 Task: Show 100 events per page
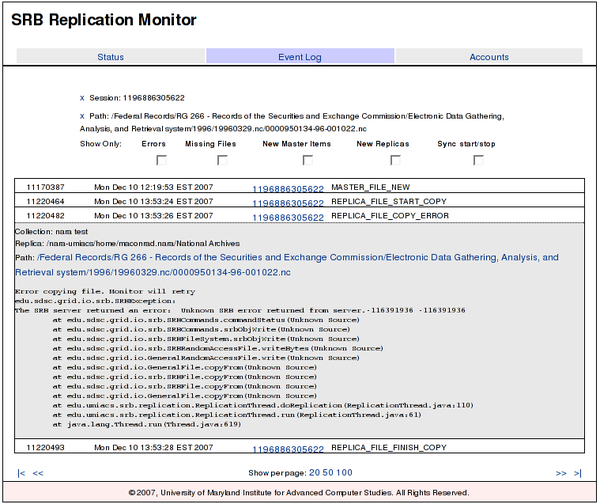point(344,472)
